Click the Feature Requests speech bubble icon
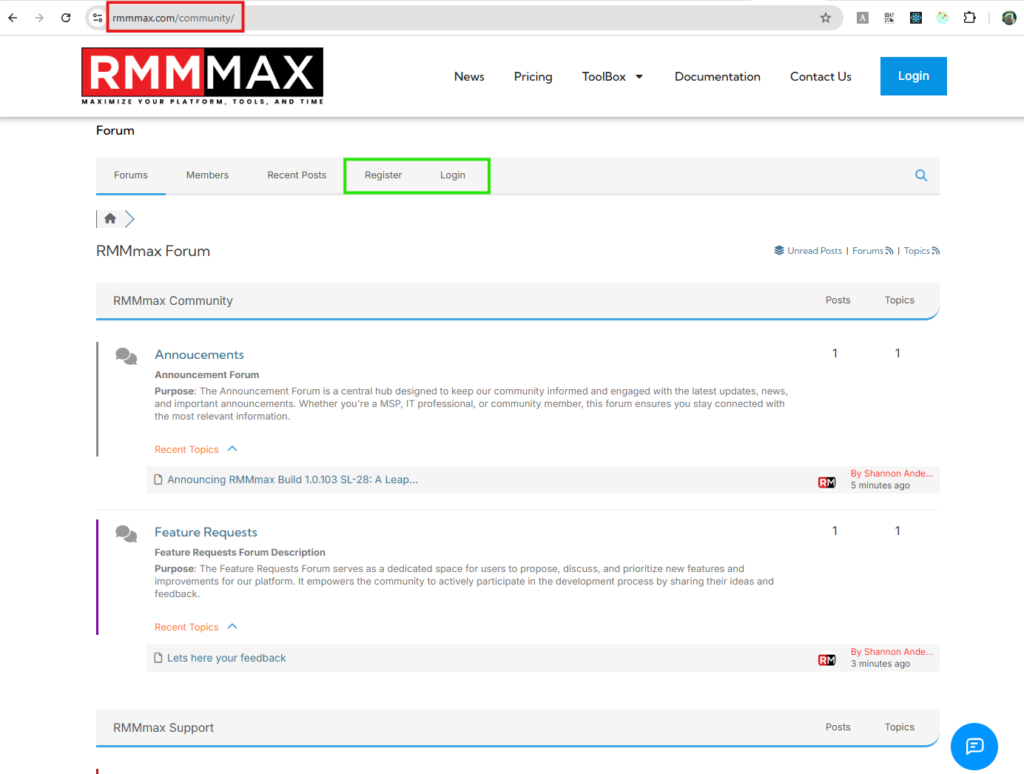The height and width of the screenshot is (774, 1024). coord(126,534)
